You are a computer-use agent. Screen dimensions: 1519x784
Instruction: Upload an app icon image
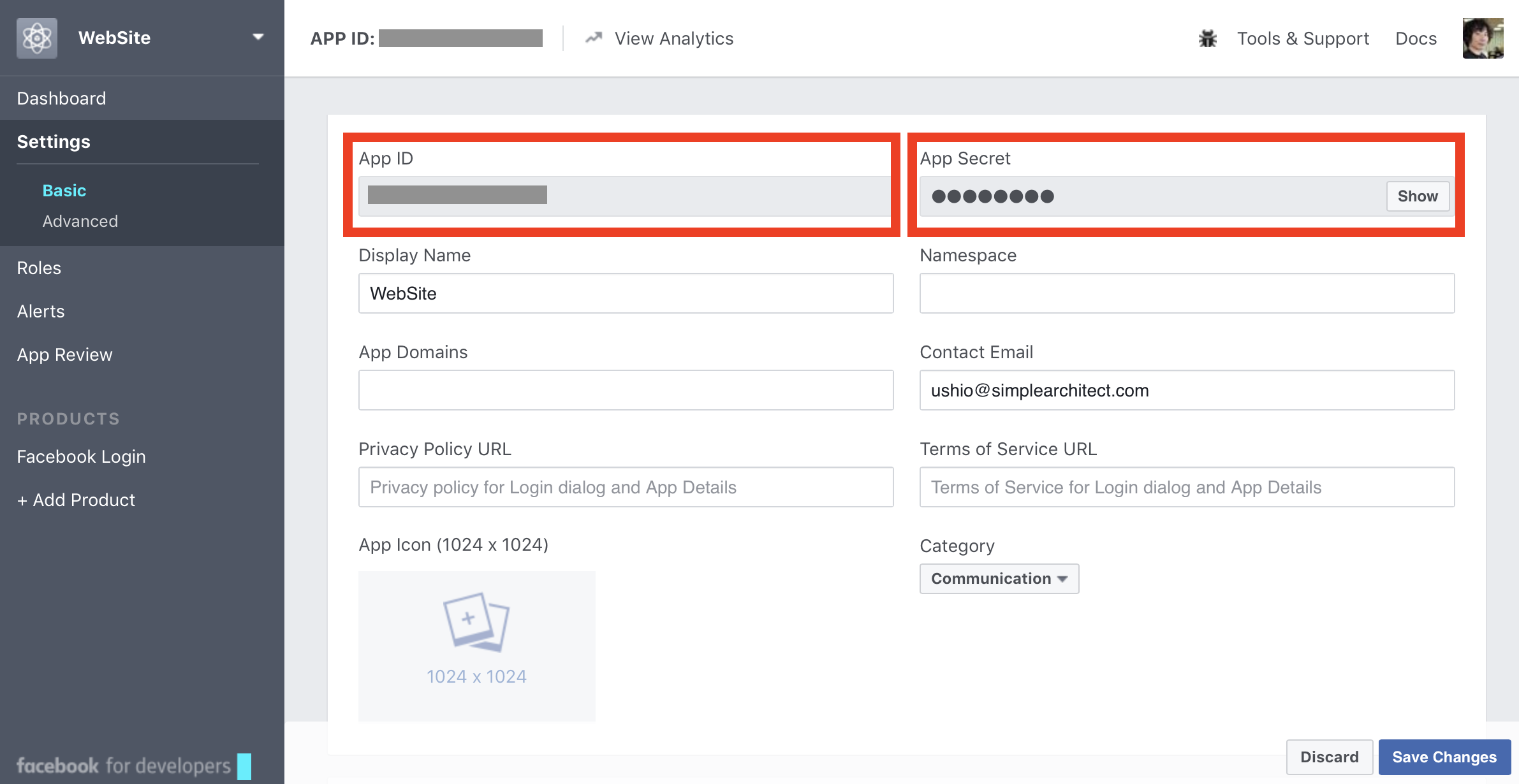(476, 646)
